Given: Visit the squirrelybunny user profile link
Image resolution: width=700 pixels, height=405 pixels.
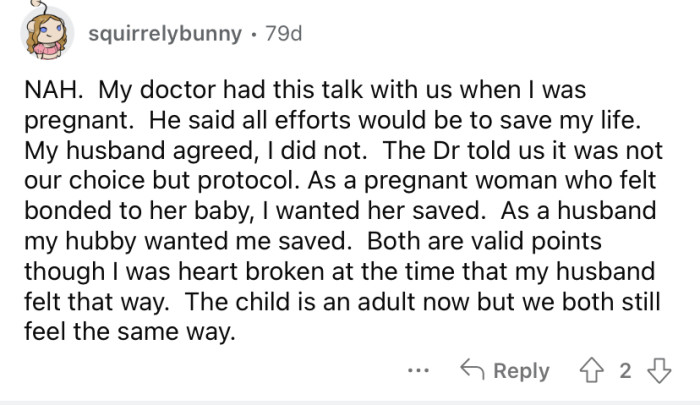Looking at the screenshot, I should [165, 34].
